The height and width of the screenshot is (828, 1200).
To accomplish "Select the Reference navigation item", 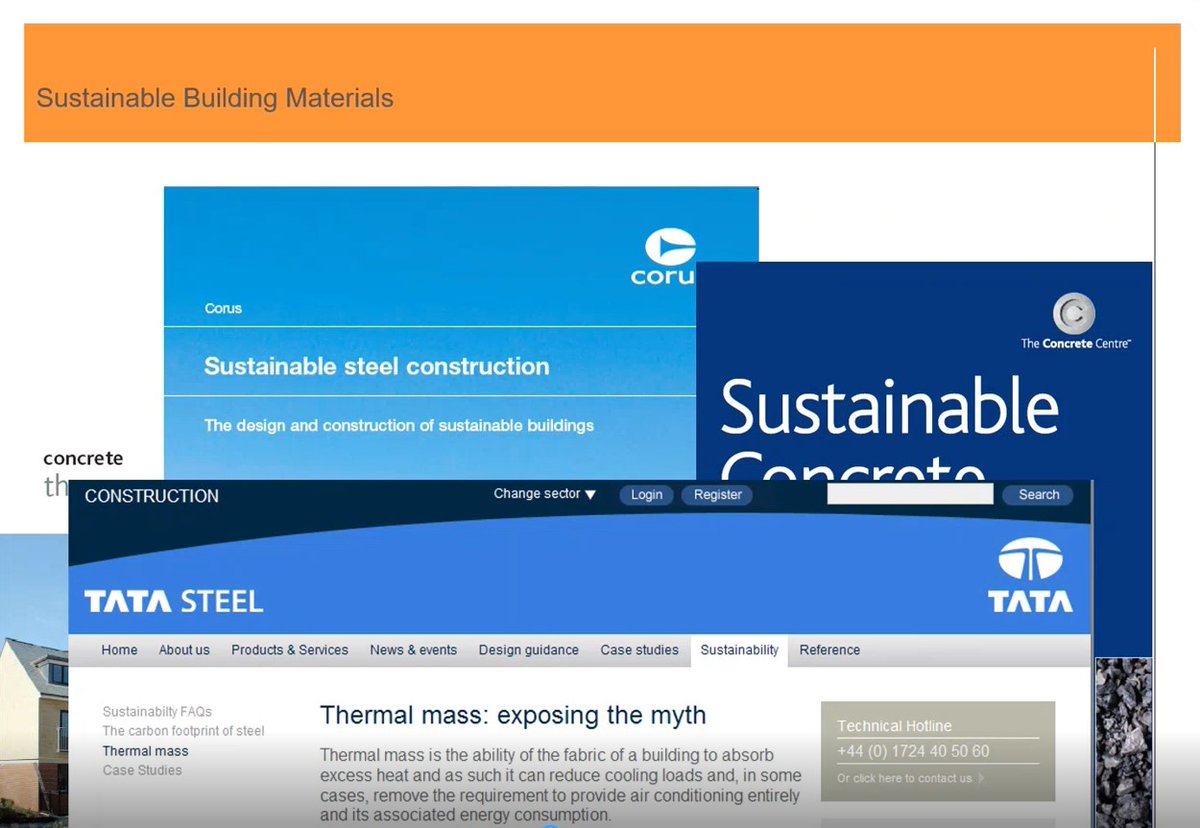I will point(829,650).
